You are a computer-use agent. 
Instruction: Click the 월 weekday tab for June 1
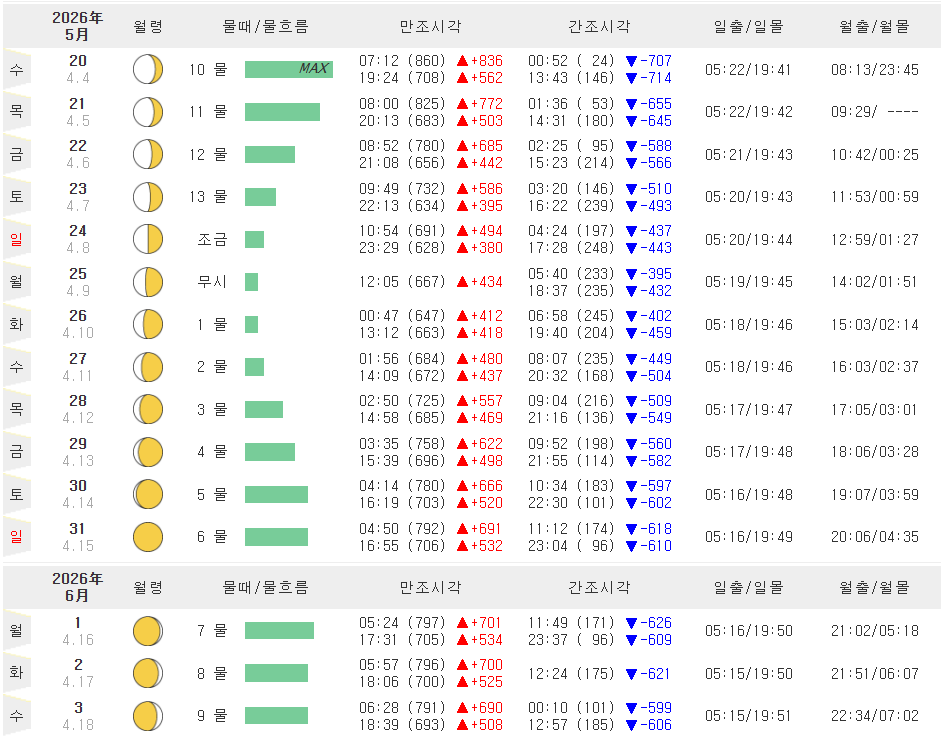(x=16, y=631)
